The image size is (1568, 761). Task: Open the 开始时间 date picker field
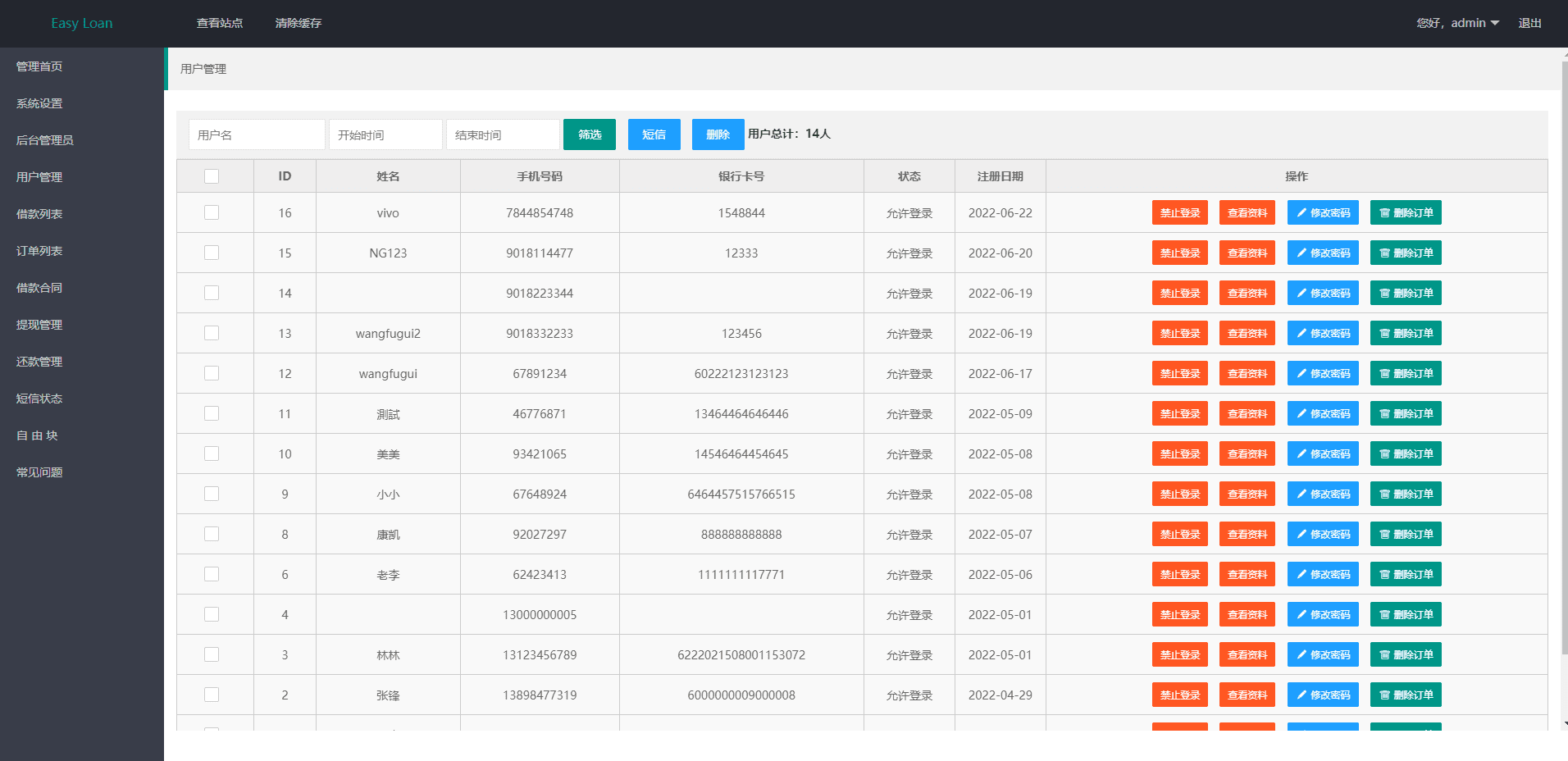pos(385,134)
